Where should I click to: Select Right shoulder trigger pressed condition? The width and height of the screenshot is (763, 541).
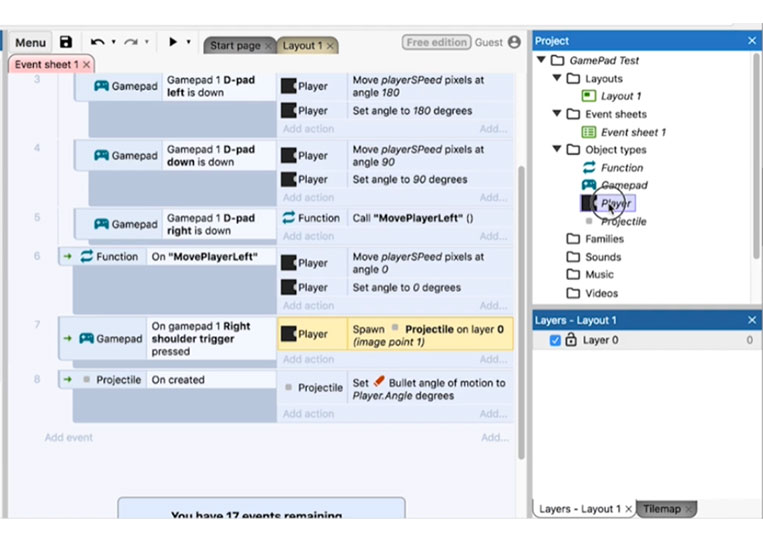tap(211, 339)
